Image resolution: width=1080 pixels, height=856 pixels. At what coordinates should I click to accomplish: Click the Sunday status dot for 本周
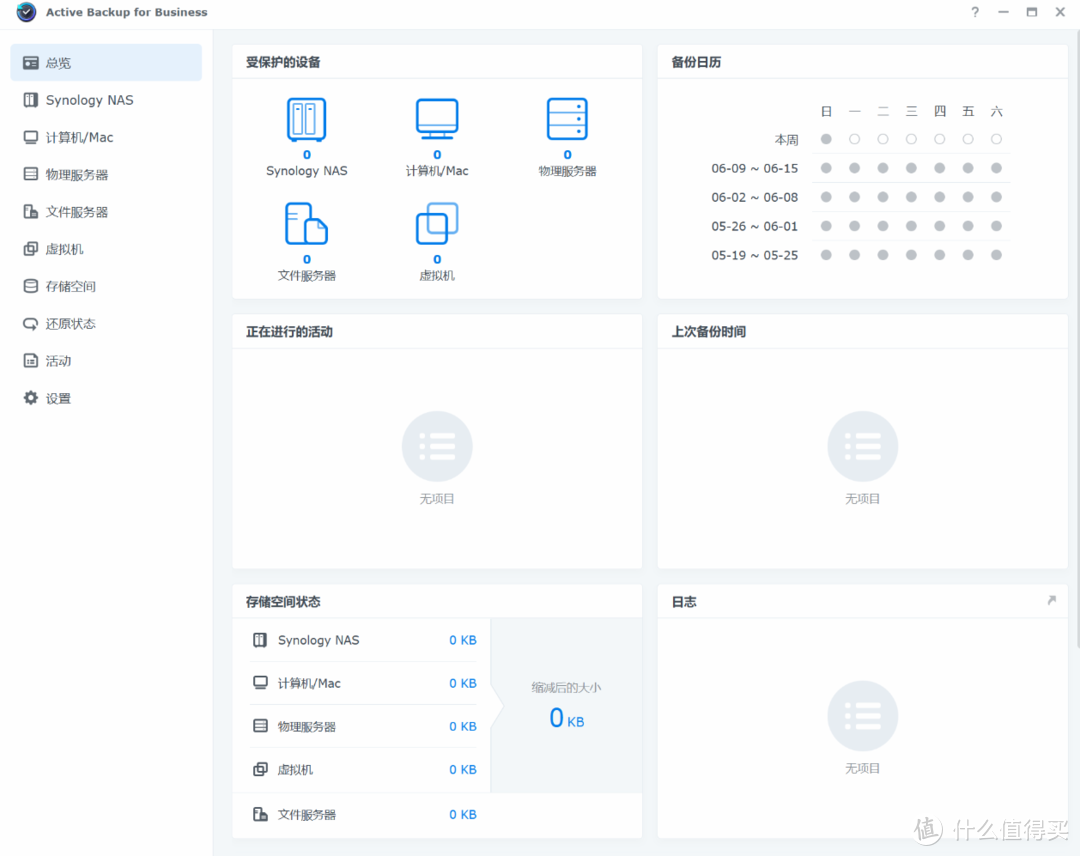point(826,140)
